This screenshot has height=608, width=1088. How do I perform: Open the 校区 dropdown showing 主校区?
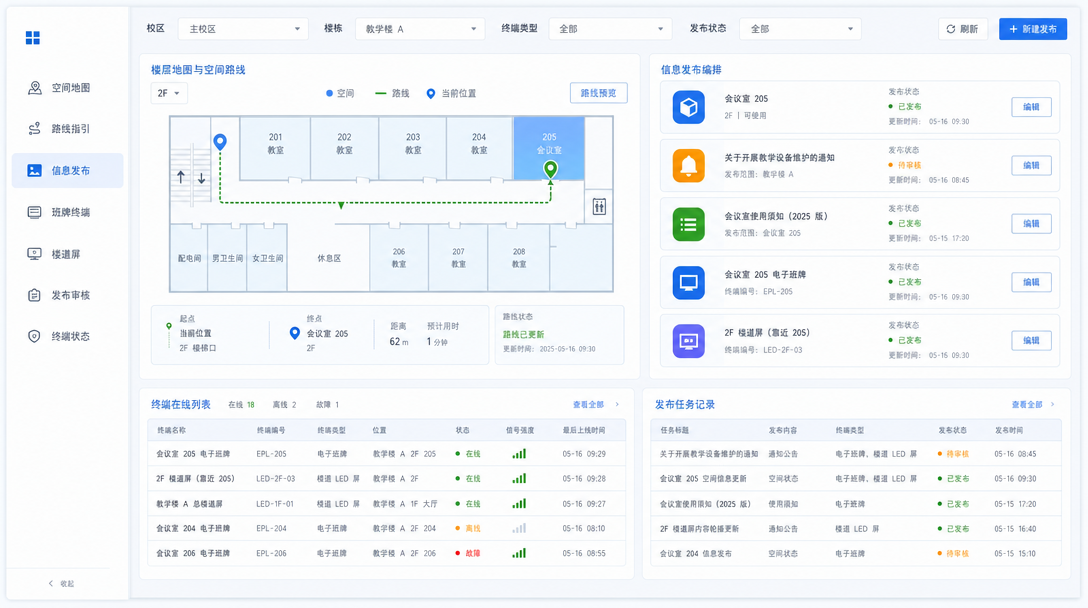pyautogui.click(x=243, y=29)
